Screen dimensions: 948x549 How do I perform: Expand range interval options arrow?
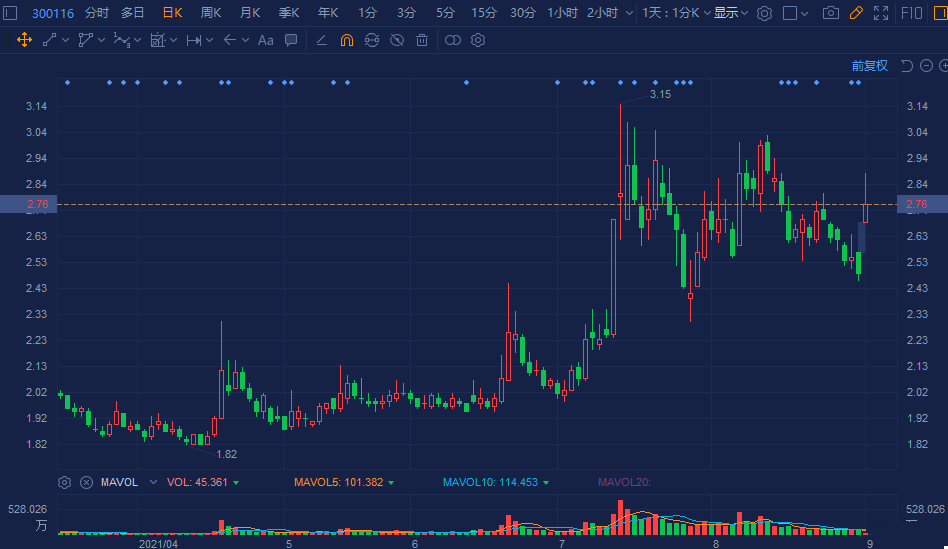click(210, 40)
